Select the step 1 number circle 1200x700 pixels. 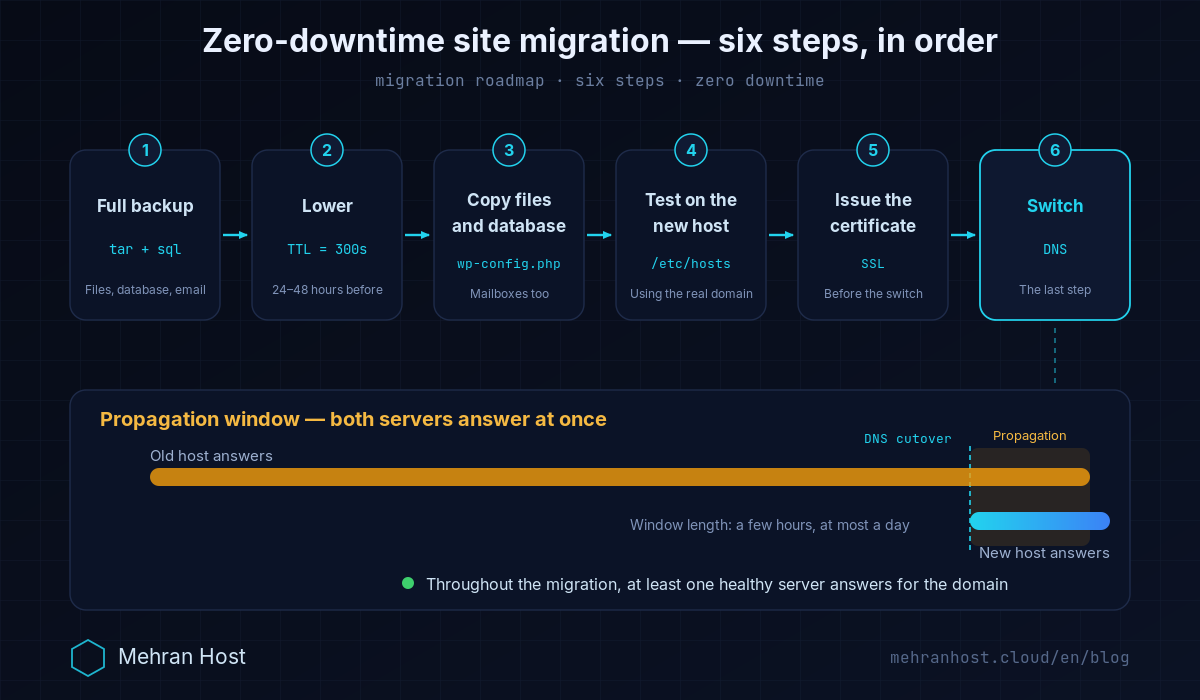point(145,150)
